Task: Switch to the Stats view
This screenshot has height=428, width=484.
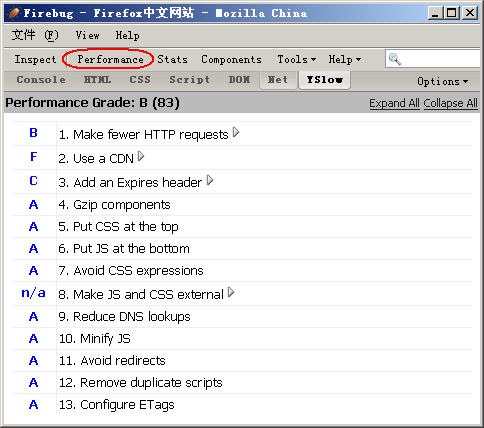Action: pyautogui.click(x=172, y=59)
